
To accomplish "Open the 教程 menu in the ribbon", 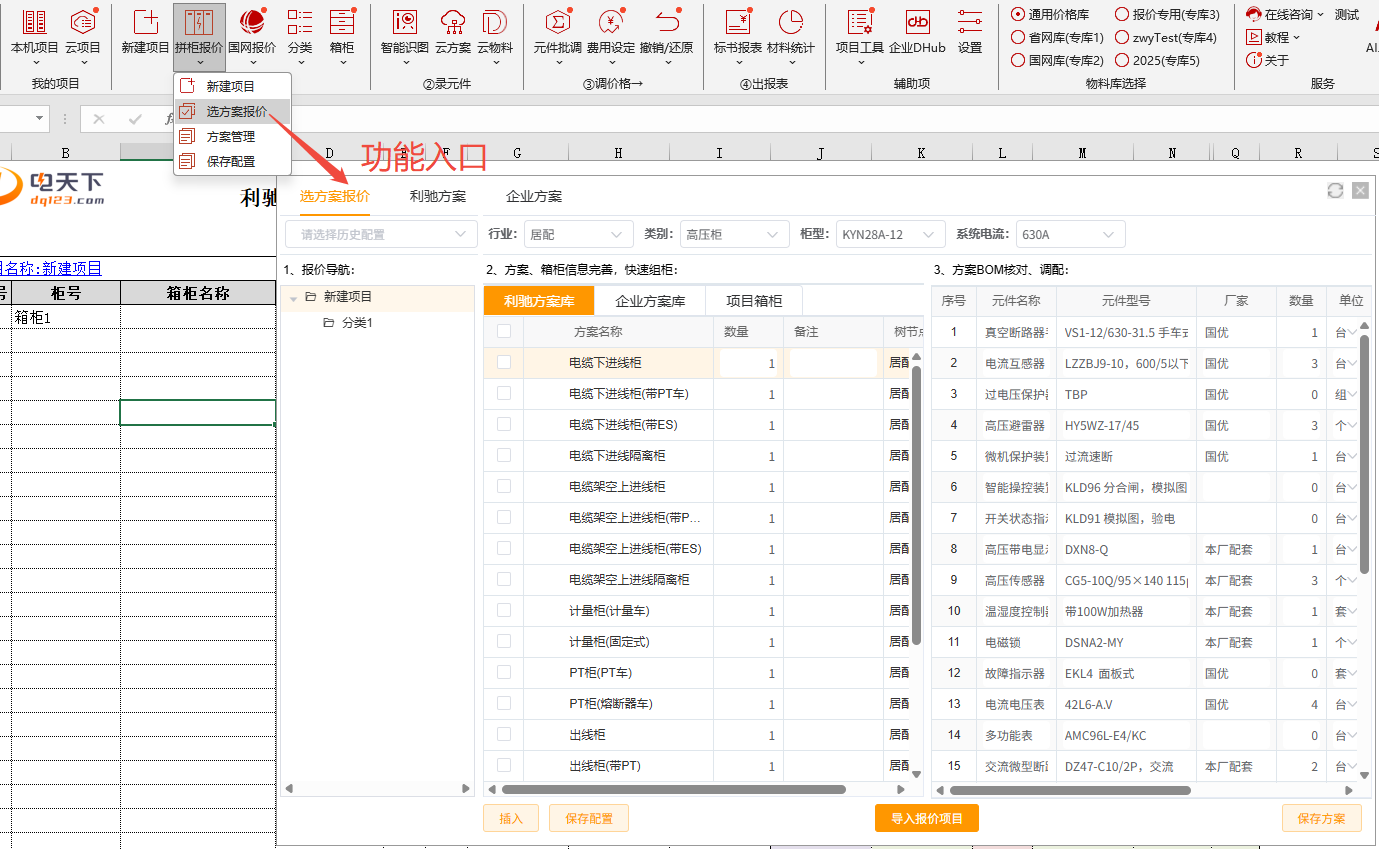I will pos(1273,37).
